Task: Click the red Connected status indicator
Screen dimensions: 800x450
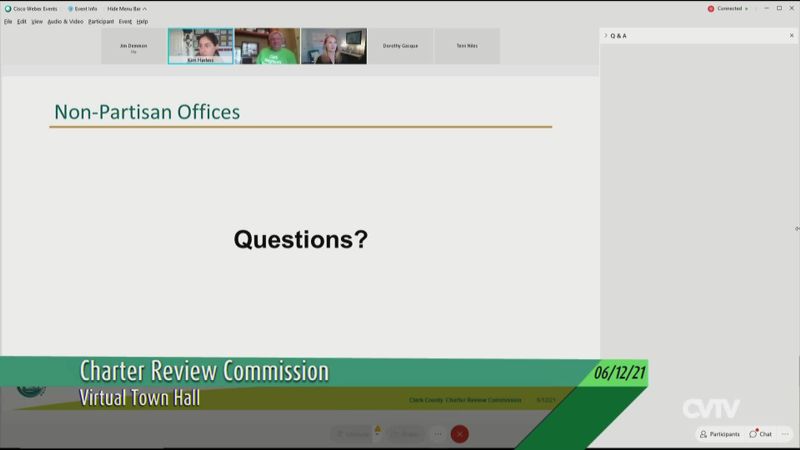Action: coord(711,8)
